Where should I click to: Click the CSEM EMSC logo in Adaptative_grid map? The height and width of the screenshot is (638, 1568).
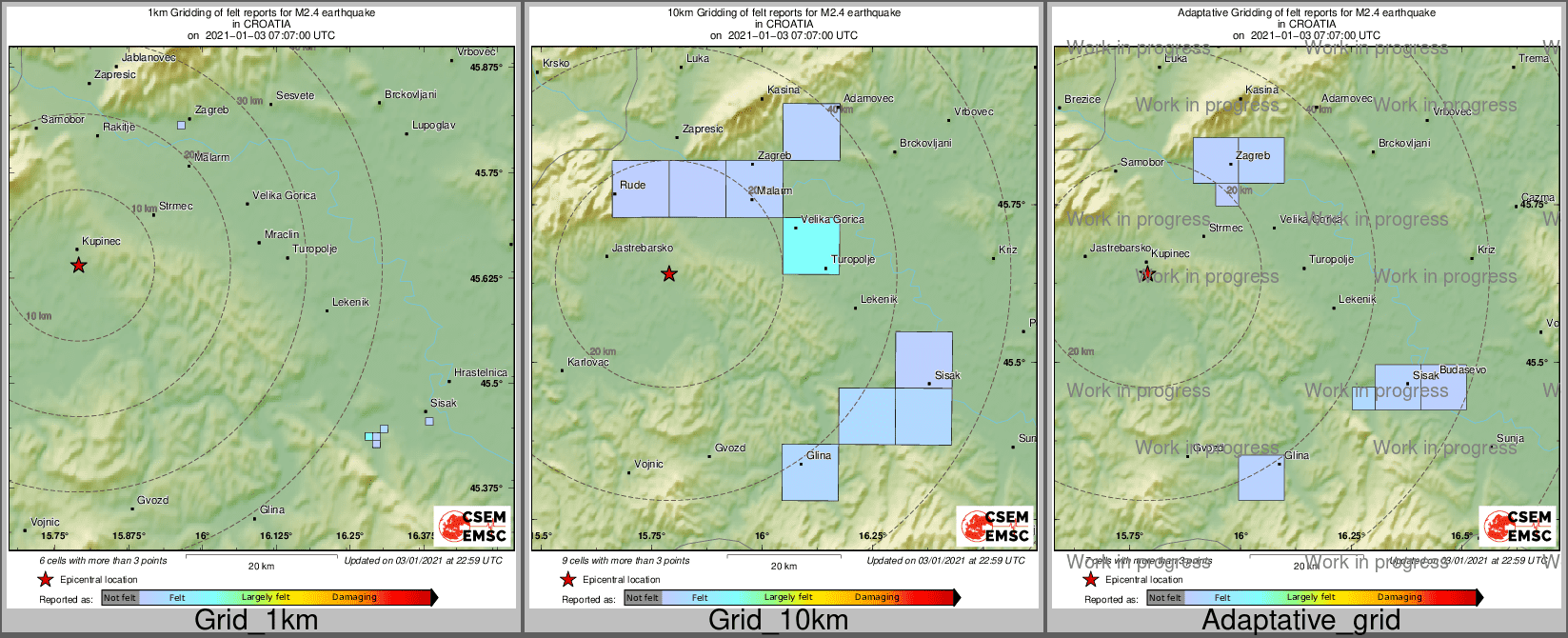1518,526
